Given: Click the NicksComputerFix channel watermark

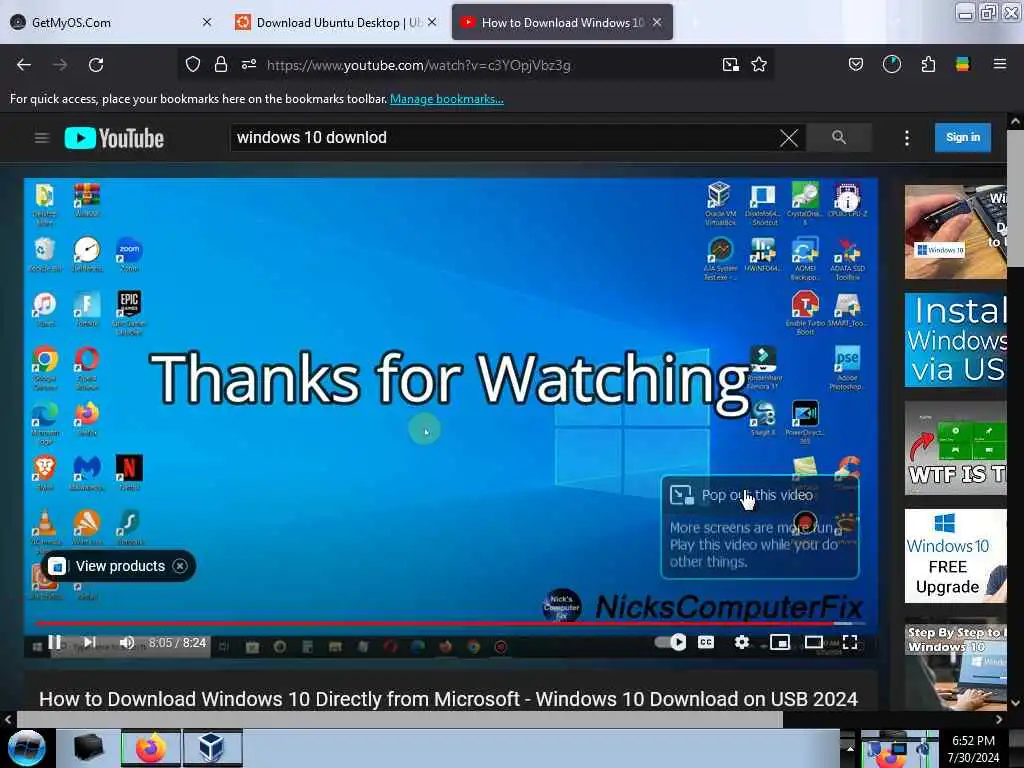Looking at the screenshot, I should 703,607.
